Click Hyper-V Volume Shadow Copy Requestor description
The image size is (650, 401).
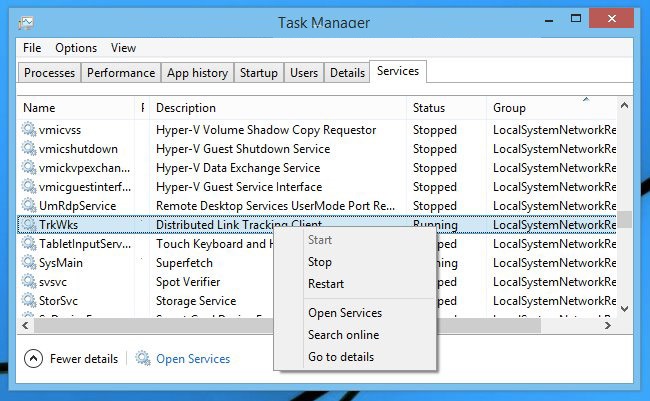click(x=266, y=130)
